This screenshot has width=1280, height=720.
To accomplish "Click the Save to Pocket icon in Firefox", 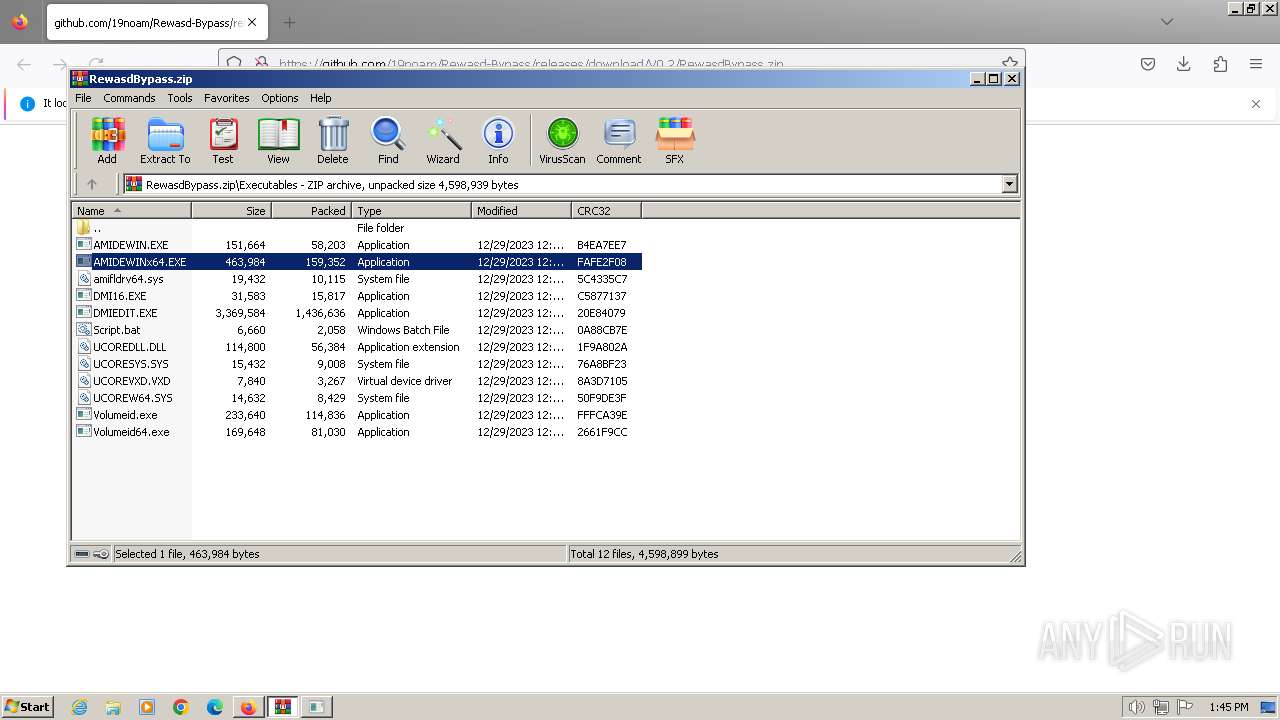I will (1148, 64).
